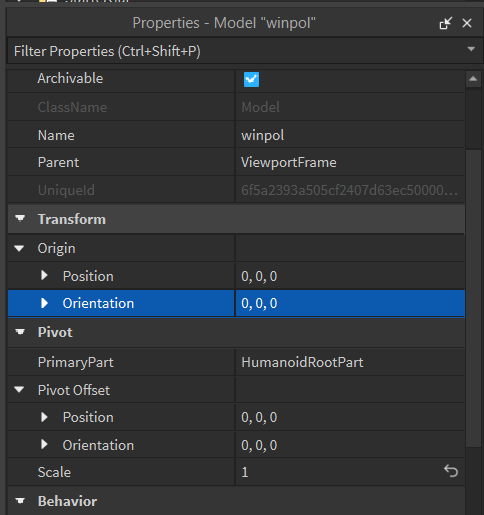This screenshot has width=484, height=515.
Task: Reset Scale value with the revert arrow
Action: (x=451, y=471)
